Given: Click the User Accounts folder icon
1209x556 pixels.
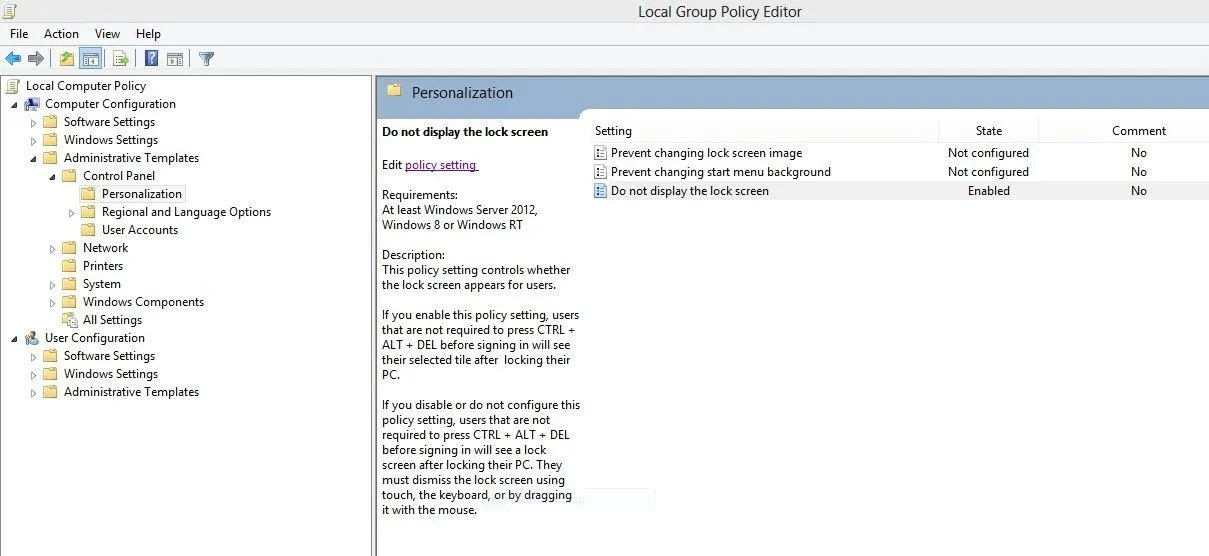Looking at the screenshot, I should tap(88, 230).
